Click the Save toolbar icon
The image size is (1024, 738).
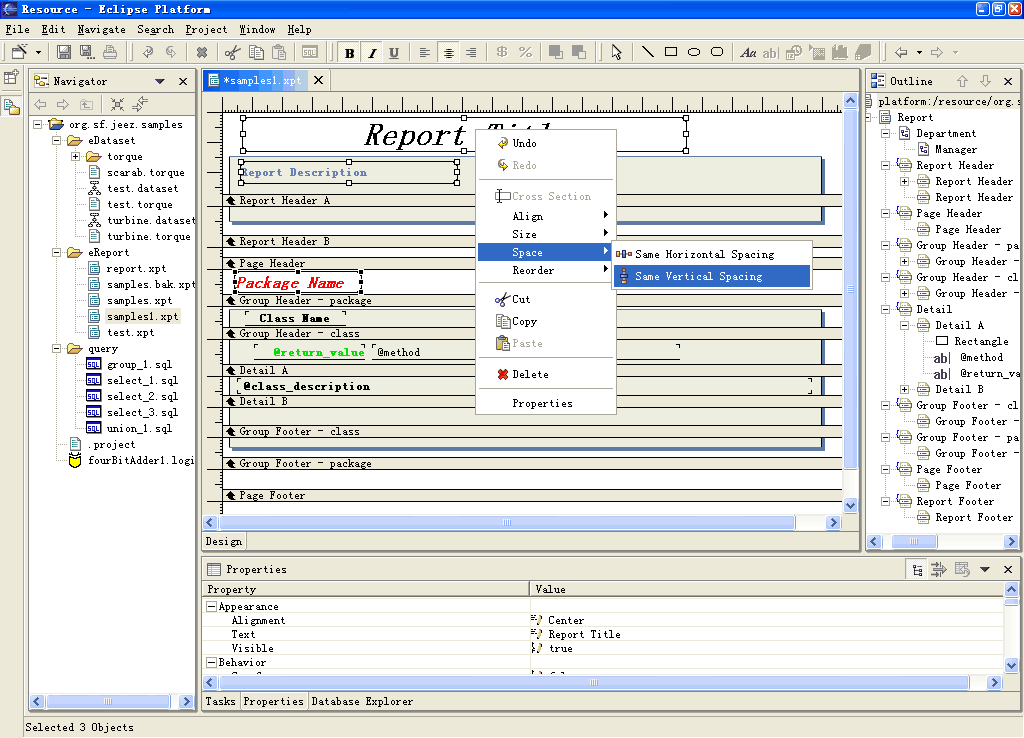(x=64, y=52)
